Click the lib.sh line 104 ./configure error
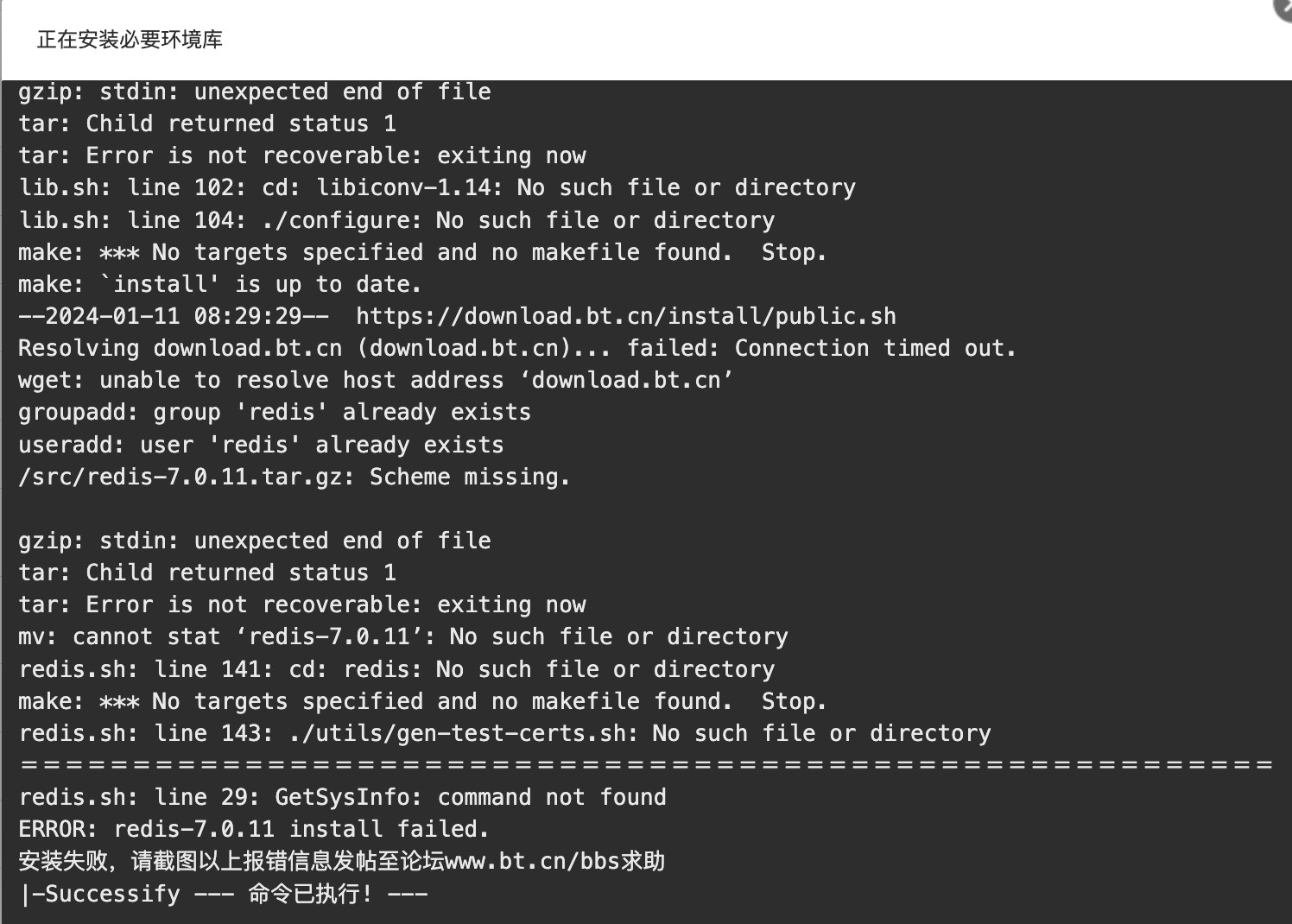This screenshot has height=924, width=1292. (x=396, y=220)
